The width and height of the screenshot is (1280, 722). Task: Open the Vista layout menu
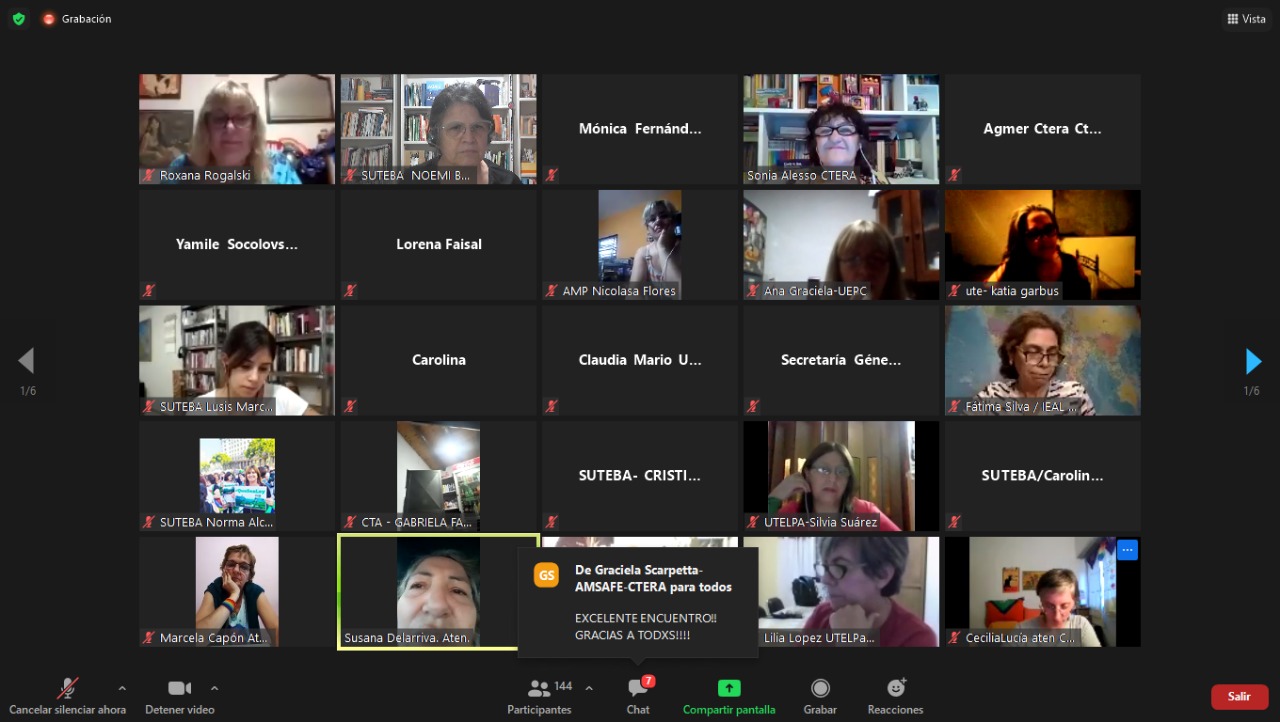1246,19
